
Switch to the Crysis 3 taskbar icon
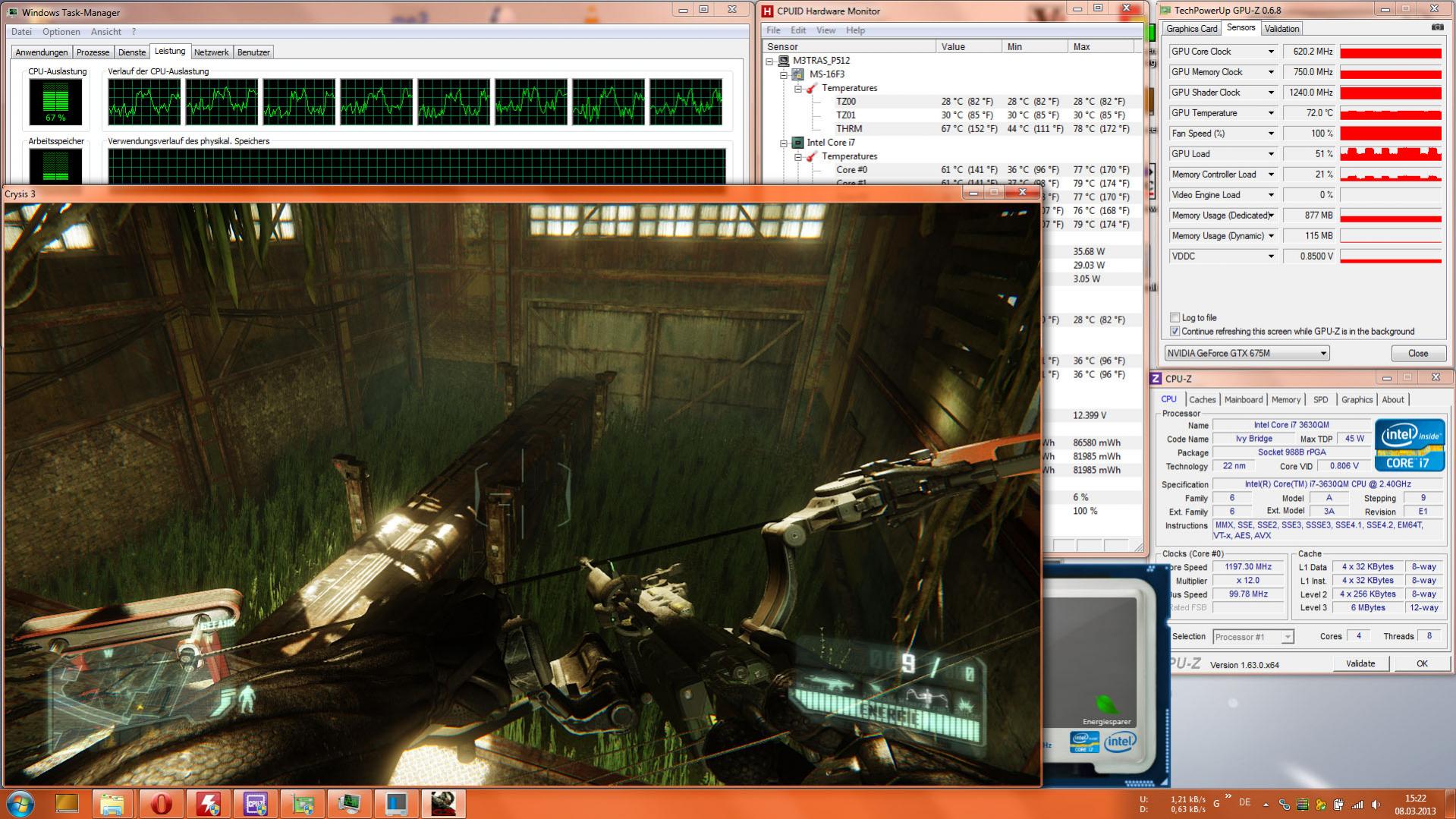pos(443,803)
